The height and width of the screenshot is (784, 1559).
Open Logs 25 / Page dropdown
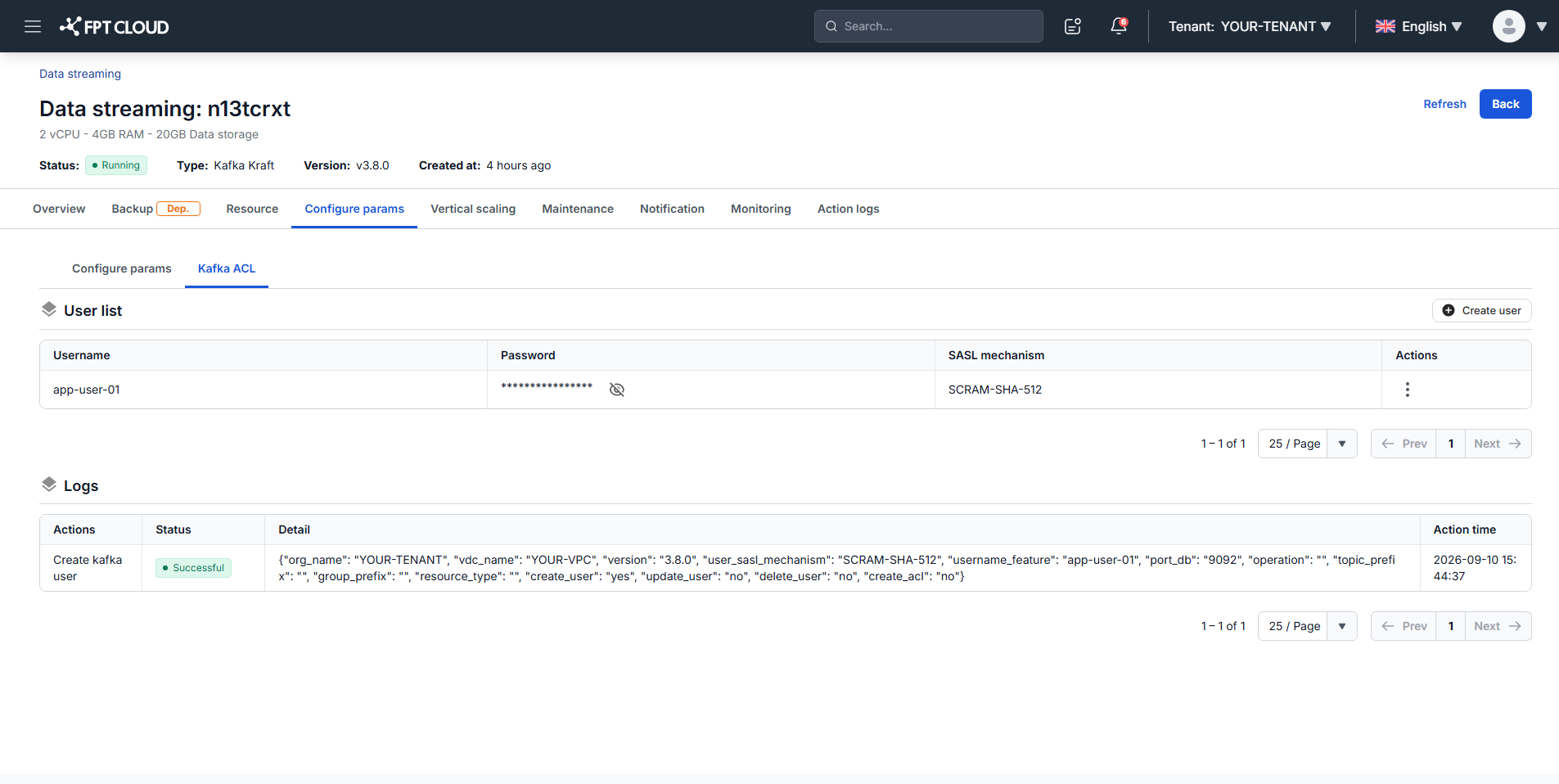tap(1308, 626)
